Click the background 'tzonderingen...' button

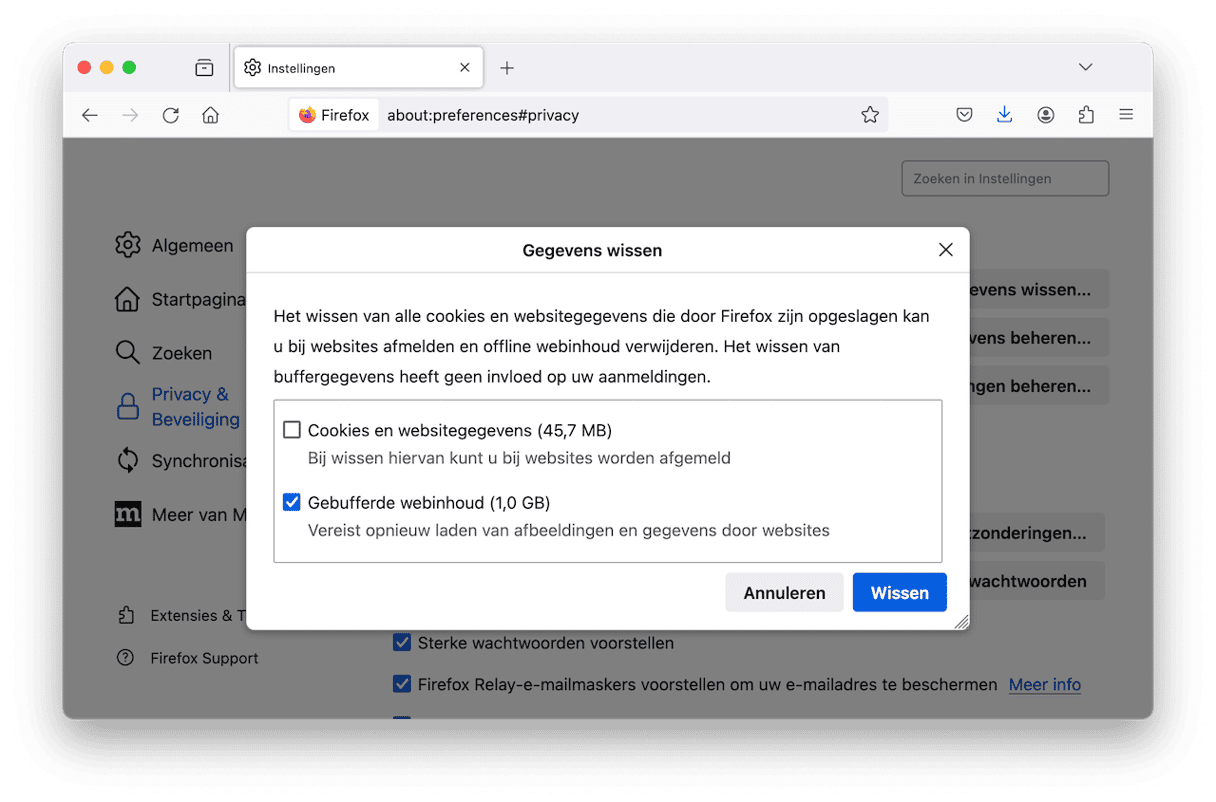(x=1037, y=533)
